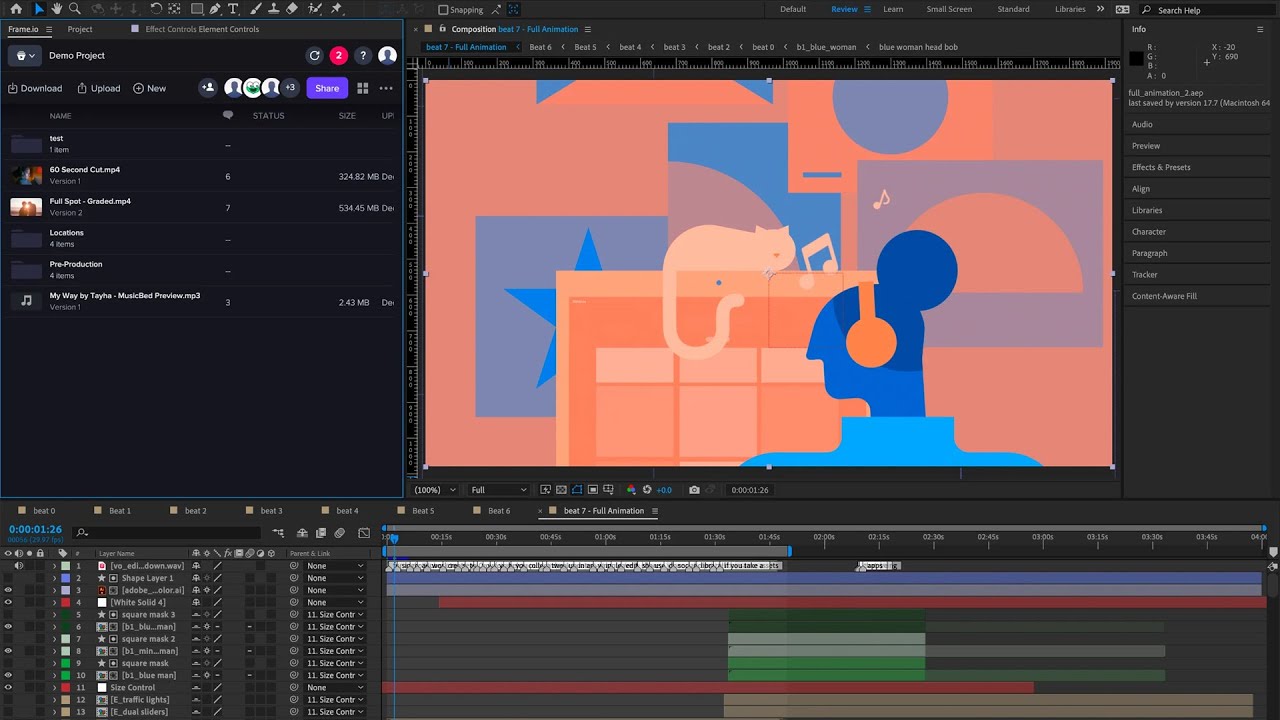Hide the b1_min...man layer

(8, 651)
